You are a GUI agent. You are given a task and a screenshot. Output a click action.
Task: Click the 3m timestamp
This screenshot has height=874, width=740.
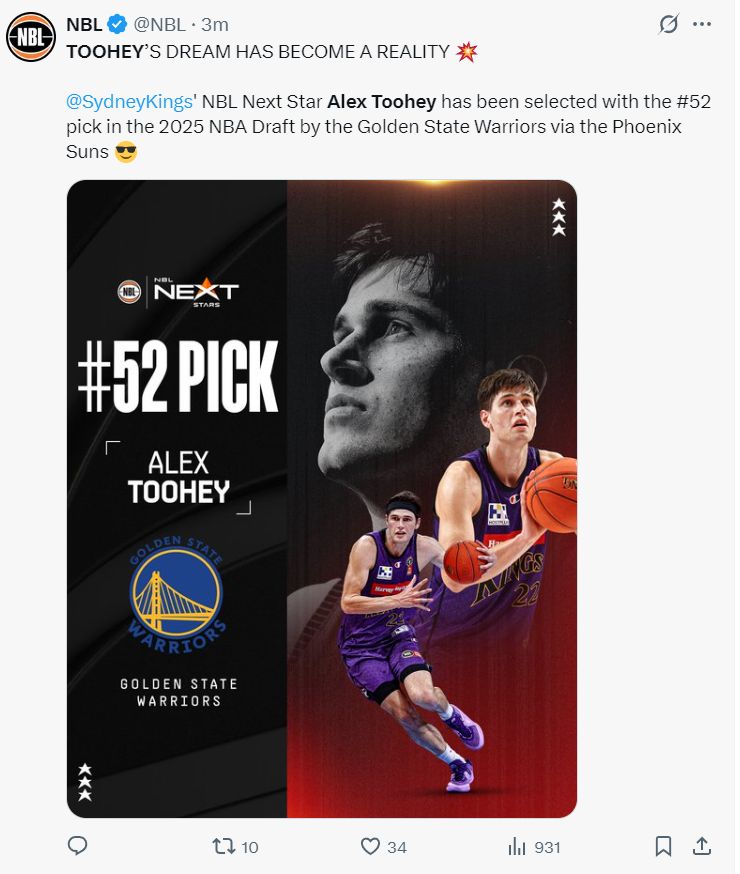215,25
